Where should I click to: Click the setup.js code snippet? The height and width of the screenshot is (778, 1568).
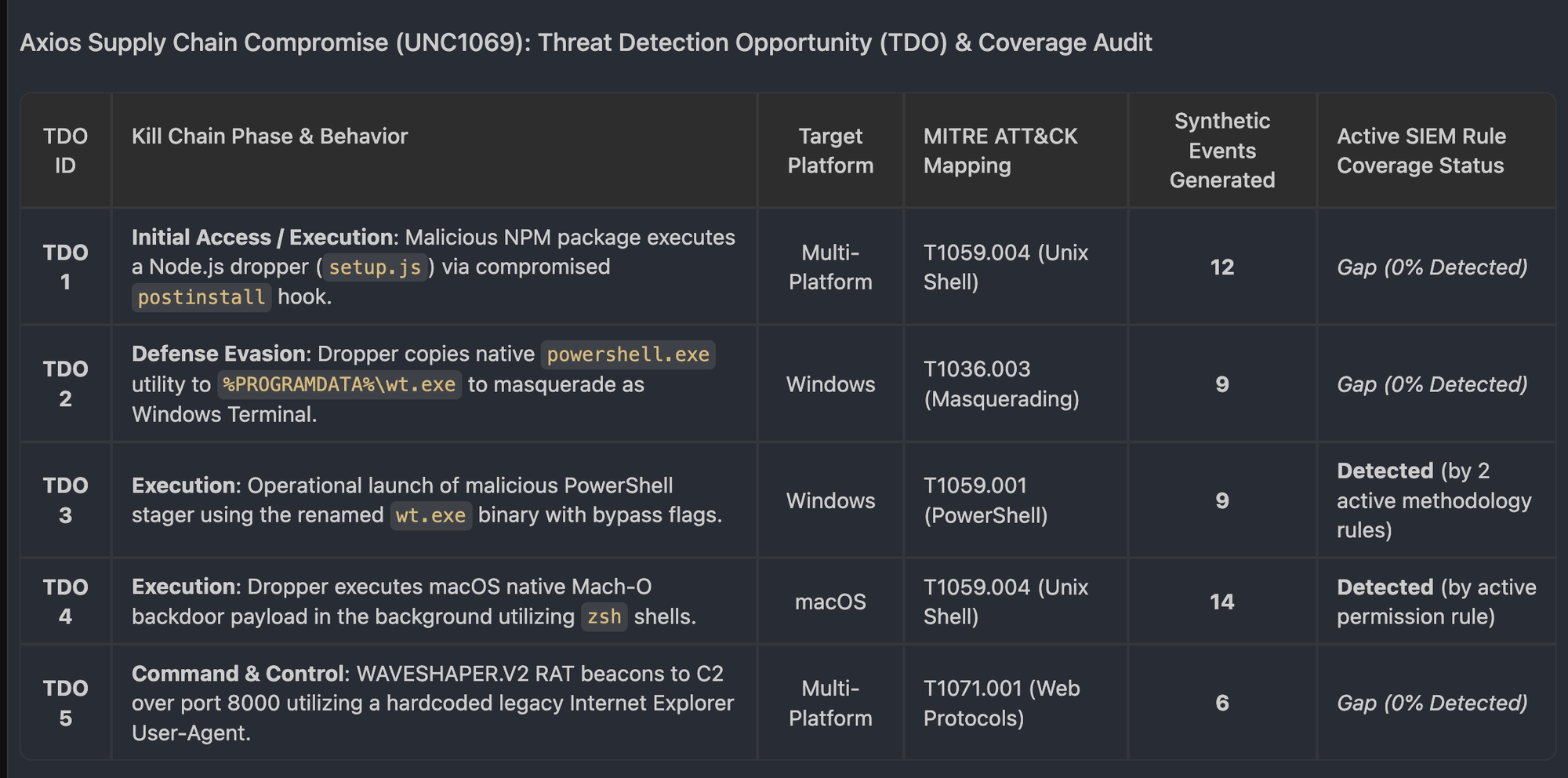point(375,267)
